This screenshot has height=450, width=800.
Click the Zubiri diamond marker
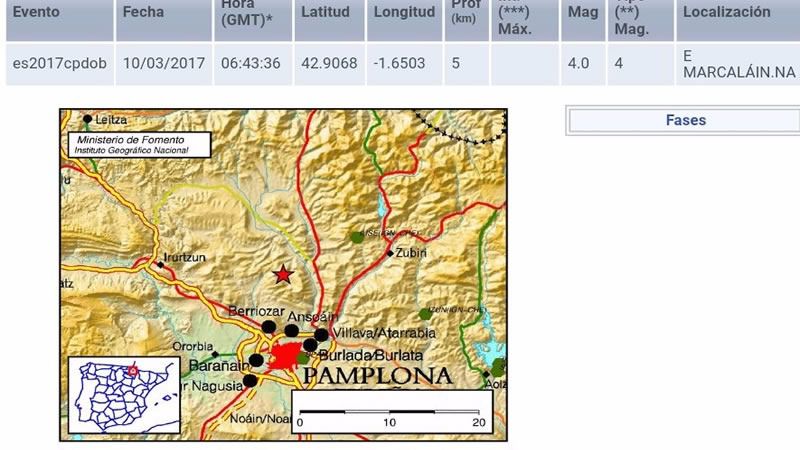point(390,253)
